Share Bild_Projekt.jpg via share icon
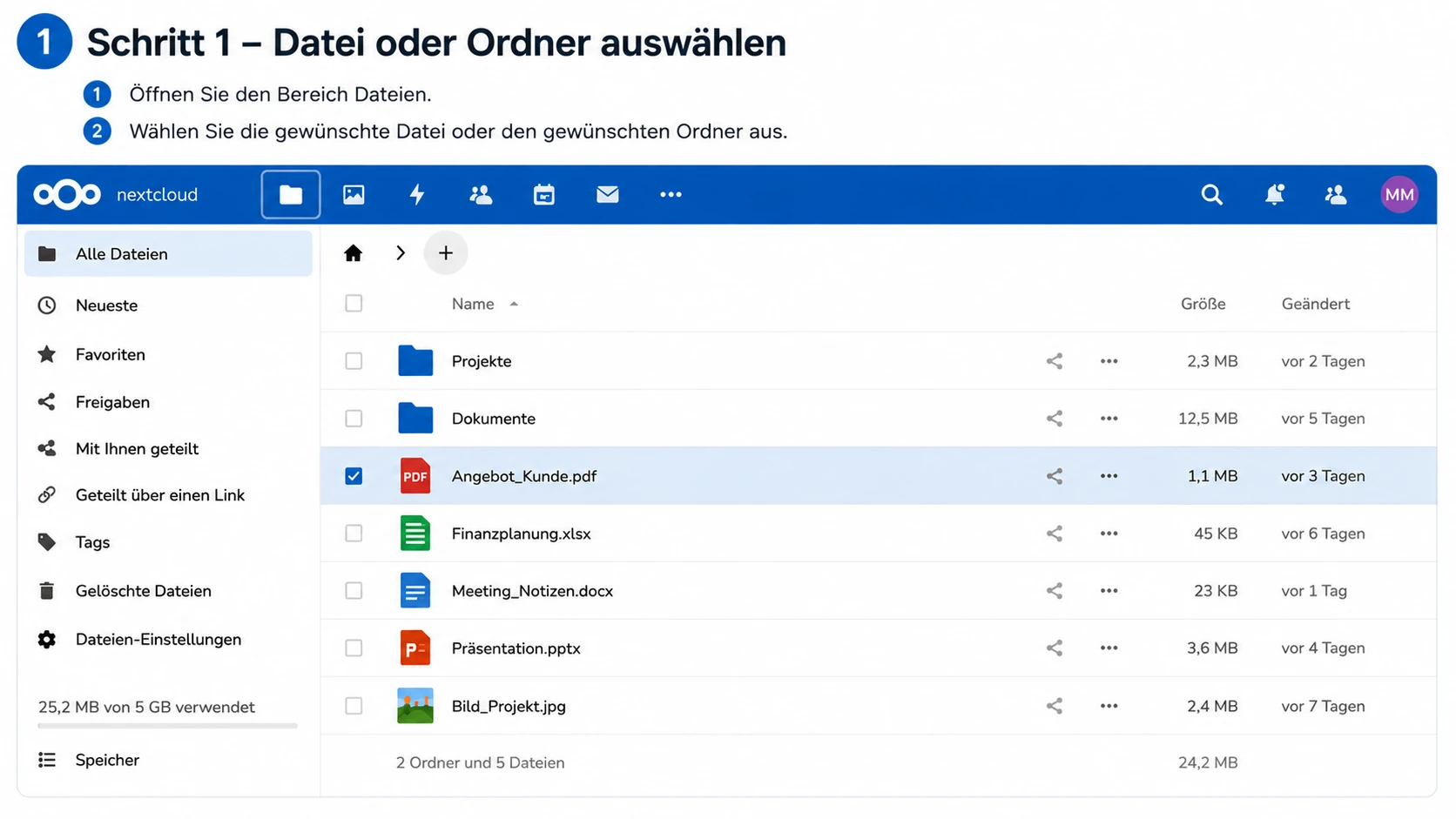Image resolution: width=1456 pixels, height=819 pixels. [1055, 706]
